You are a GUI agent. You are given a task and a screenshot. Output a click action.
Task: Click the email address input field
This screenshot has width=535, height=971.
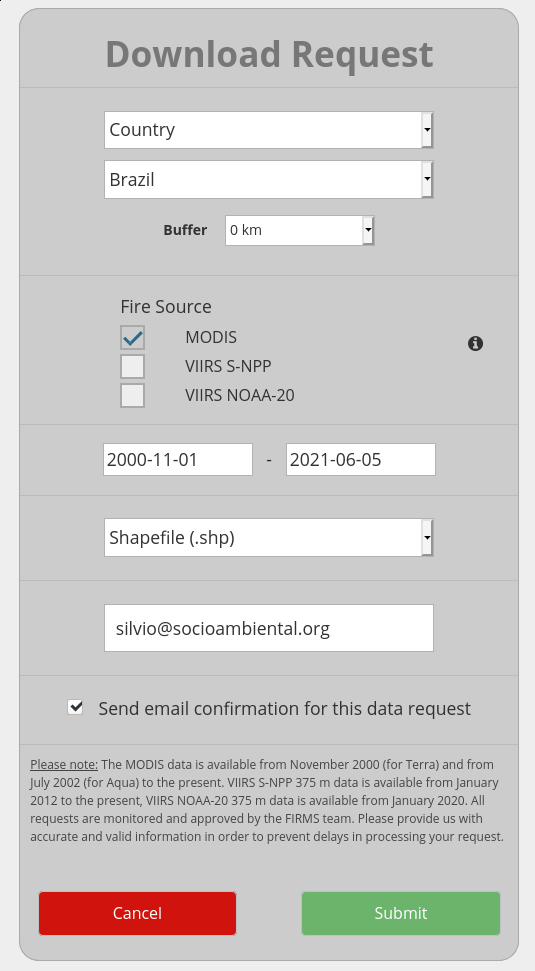(269, 628)
